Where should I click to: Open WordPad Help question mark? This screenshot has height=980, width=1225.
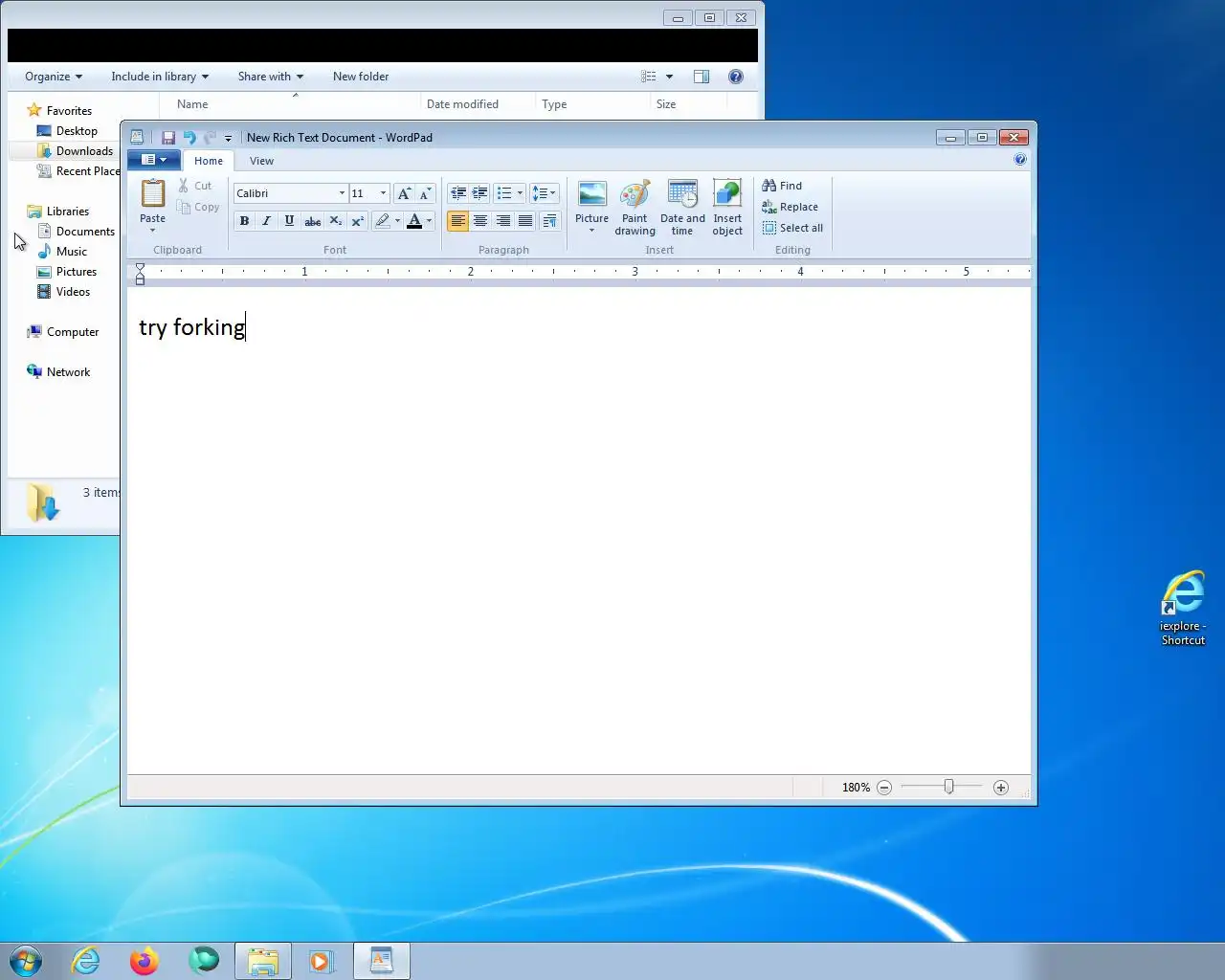click(1020, 160)
